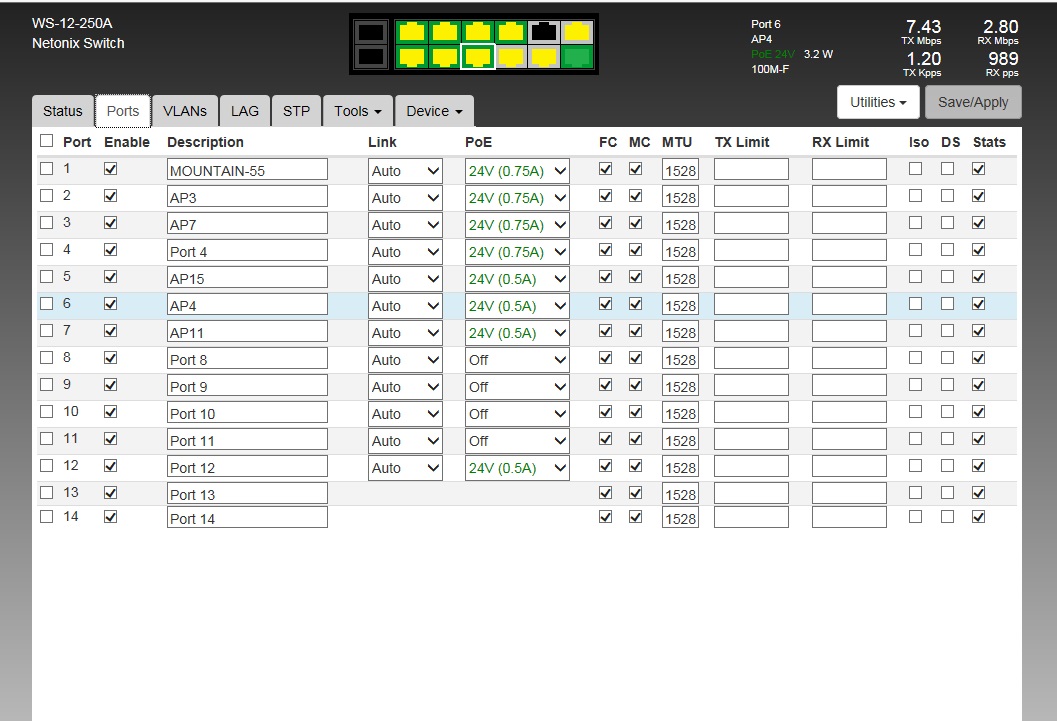Click the TX Limit field for port 4
The width and height of the screenshot is (1057, 721).
click(x=751, y=251)
